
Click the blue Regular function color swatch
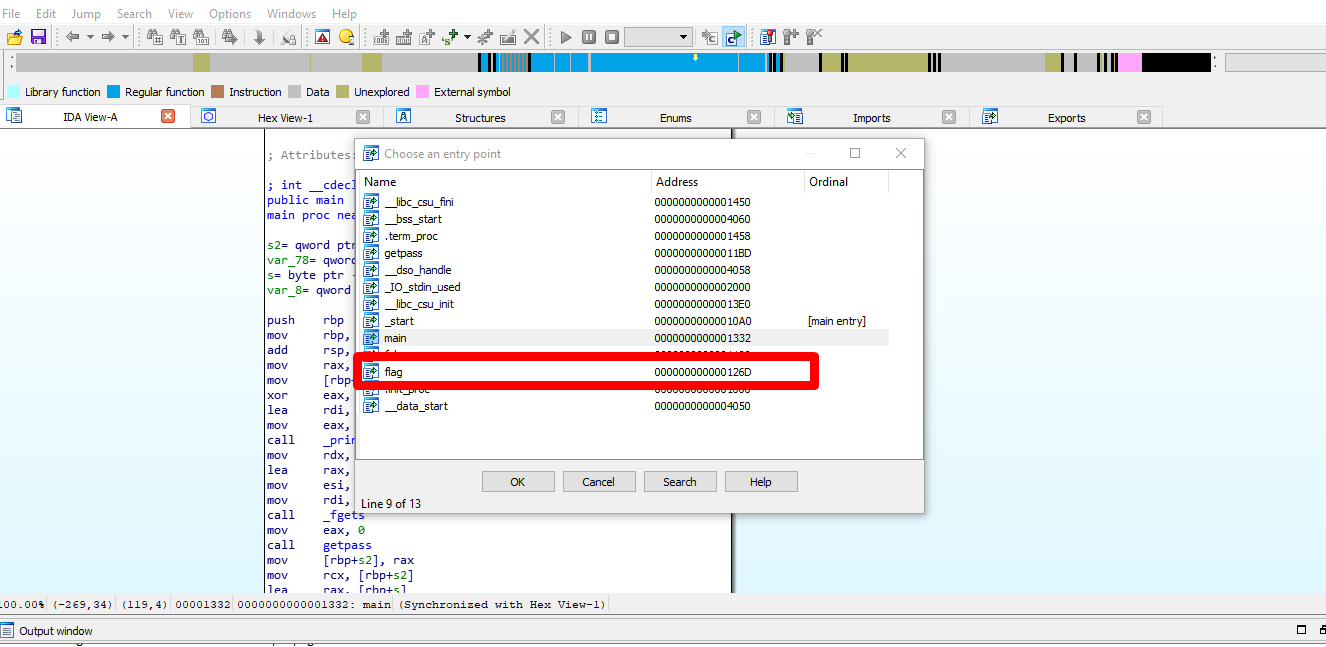pos(114,92)
